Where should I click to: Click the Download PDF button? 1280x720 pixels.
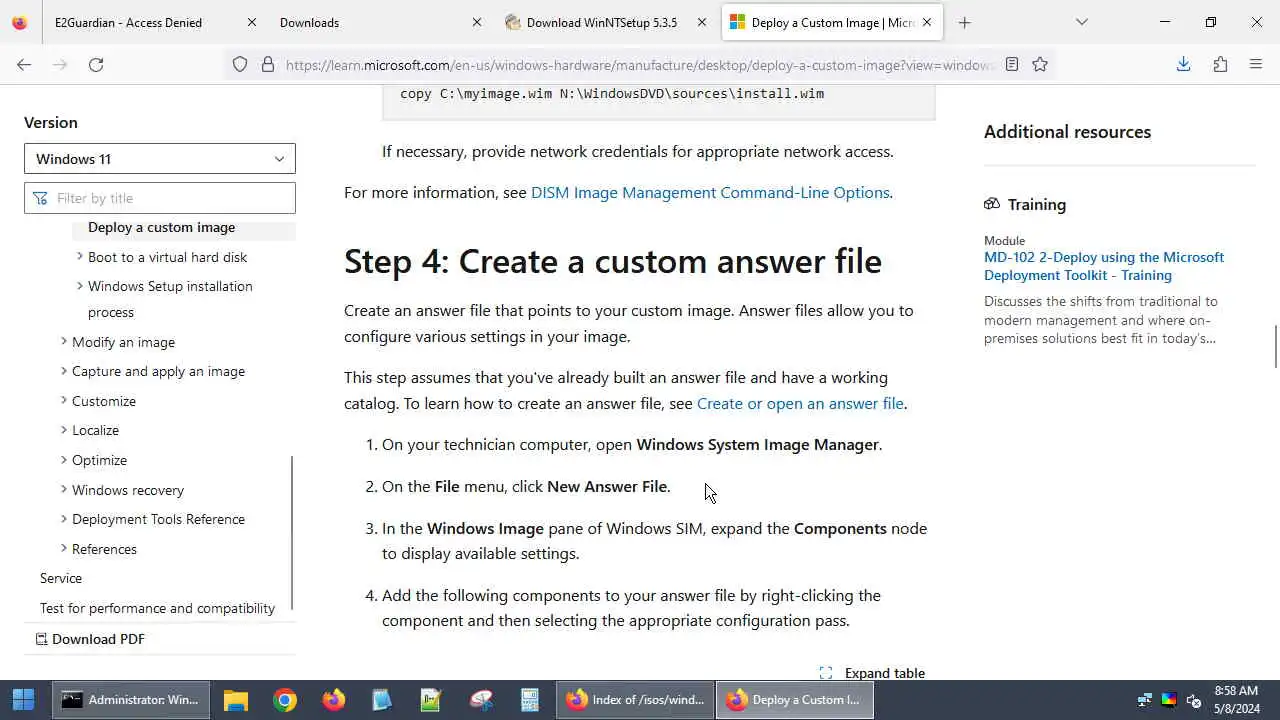pos(90,639)
